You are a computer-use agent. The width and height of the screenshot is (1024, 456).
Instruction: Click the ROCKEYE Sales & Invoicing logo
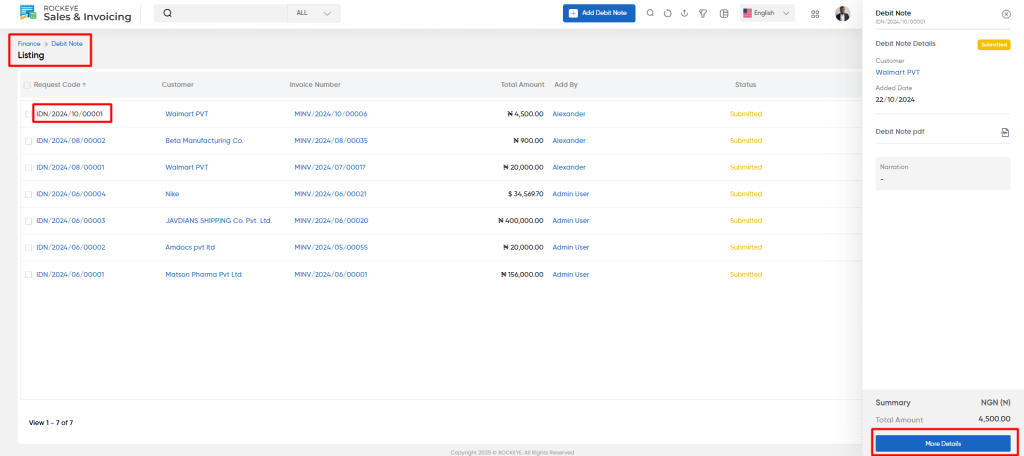pyautogui.click(x=75, y=13)
